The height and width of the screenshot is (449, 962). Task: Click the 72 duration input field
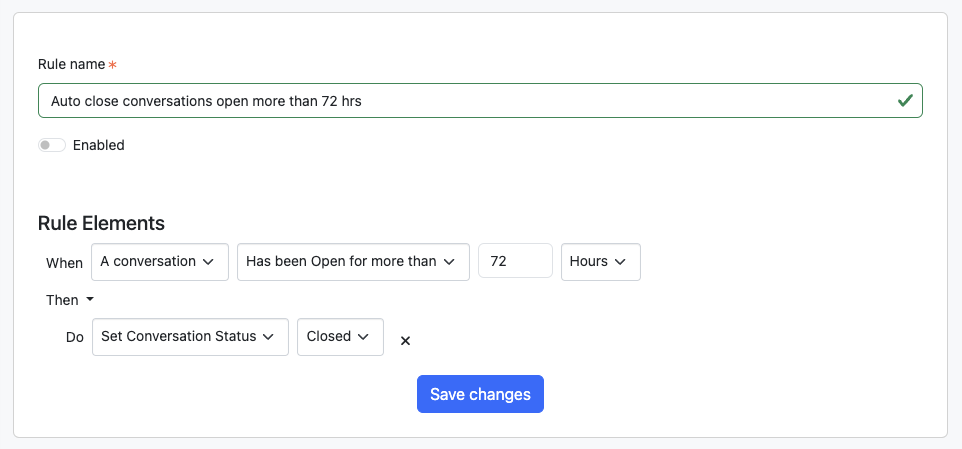[515, 262]
